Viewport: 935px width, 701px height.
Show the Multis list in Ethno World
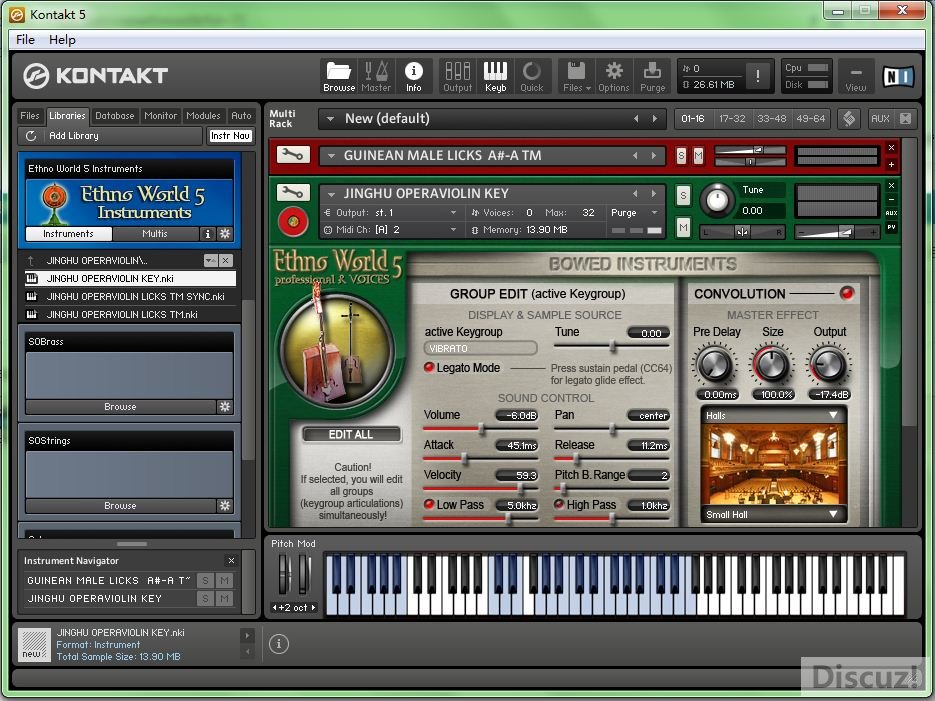click(155, 234)
